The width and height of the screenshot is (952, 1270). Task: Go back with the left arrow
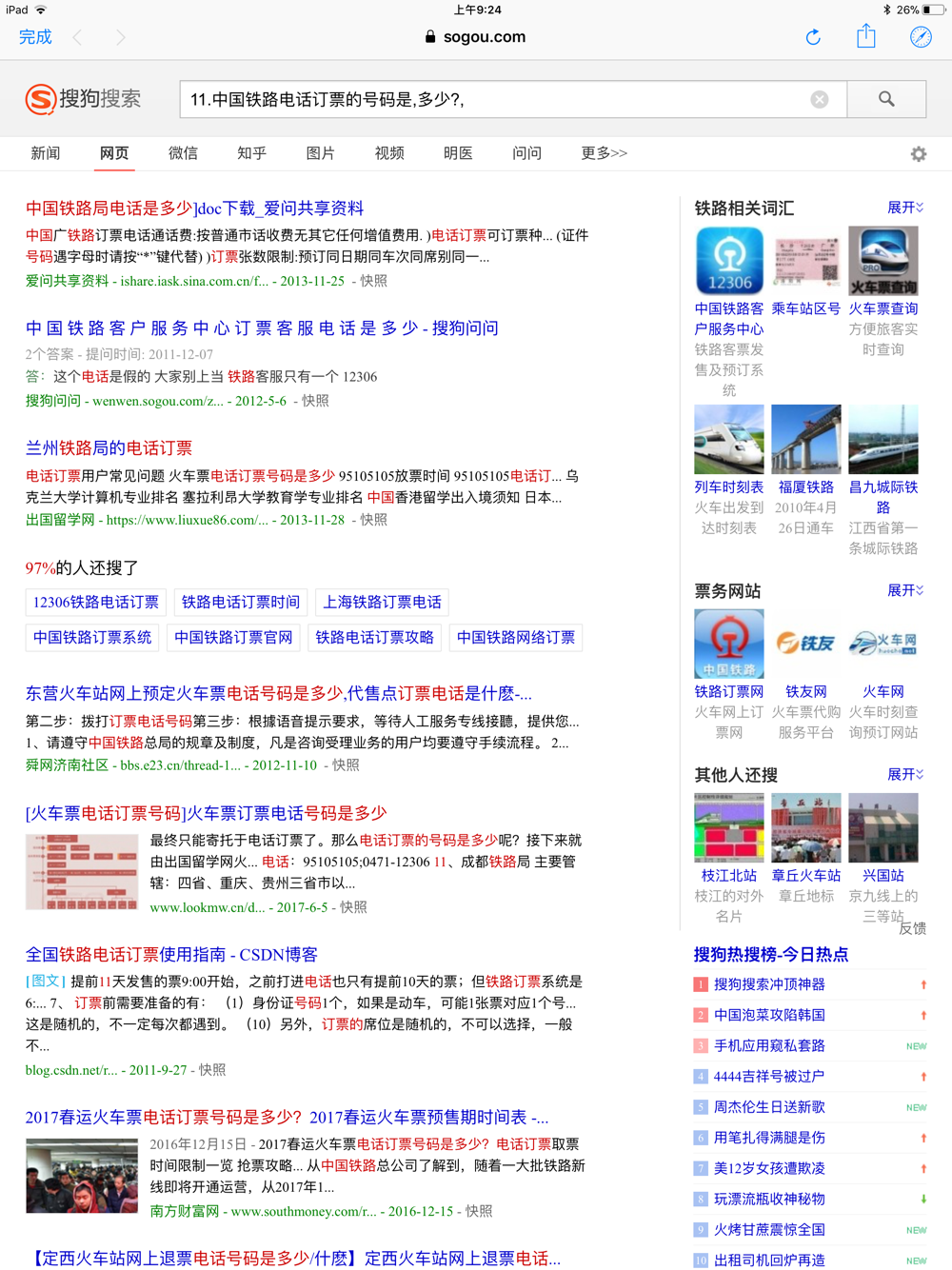78,37
